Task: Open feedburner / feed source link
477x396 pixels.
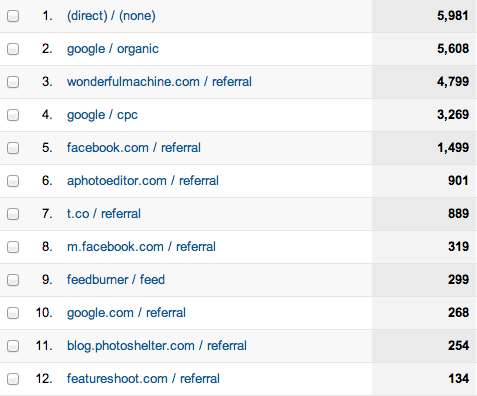Action: 116,280
